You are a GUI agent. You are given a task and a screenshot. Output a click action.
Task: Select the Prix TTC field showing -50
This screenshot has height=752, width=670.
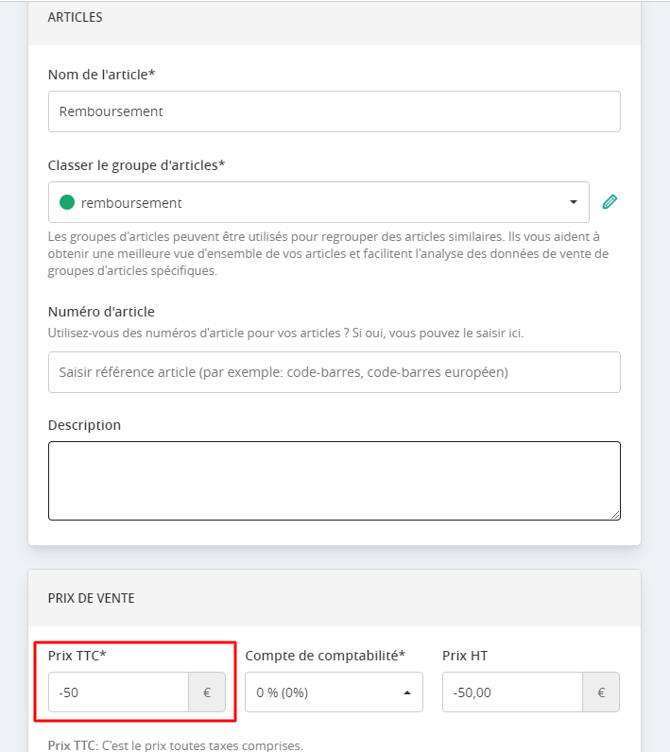118,692
